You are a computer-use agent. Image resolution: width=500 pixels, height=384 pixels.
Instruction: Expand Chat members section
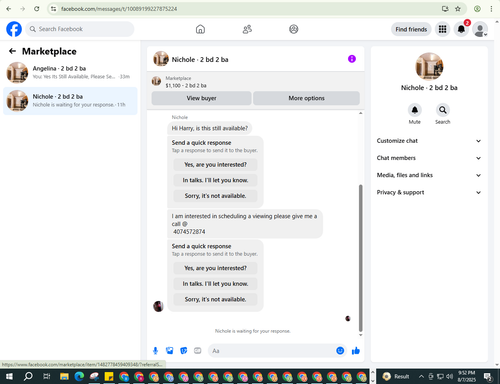click(x=429, y=158)
